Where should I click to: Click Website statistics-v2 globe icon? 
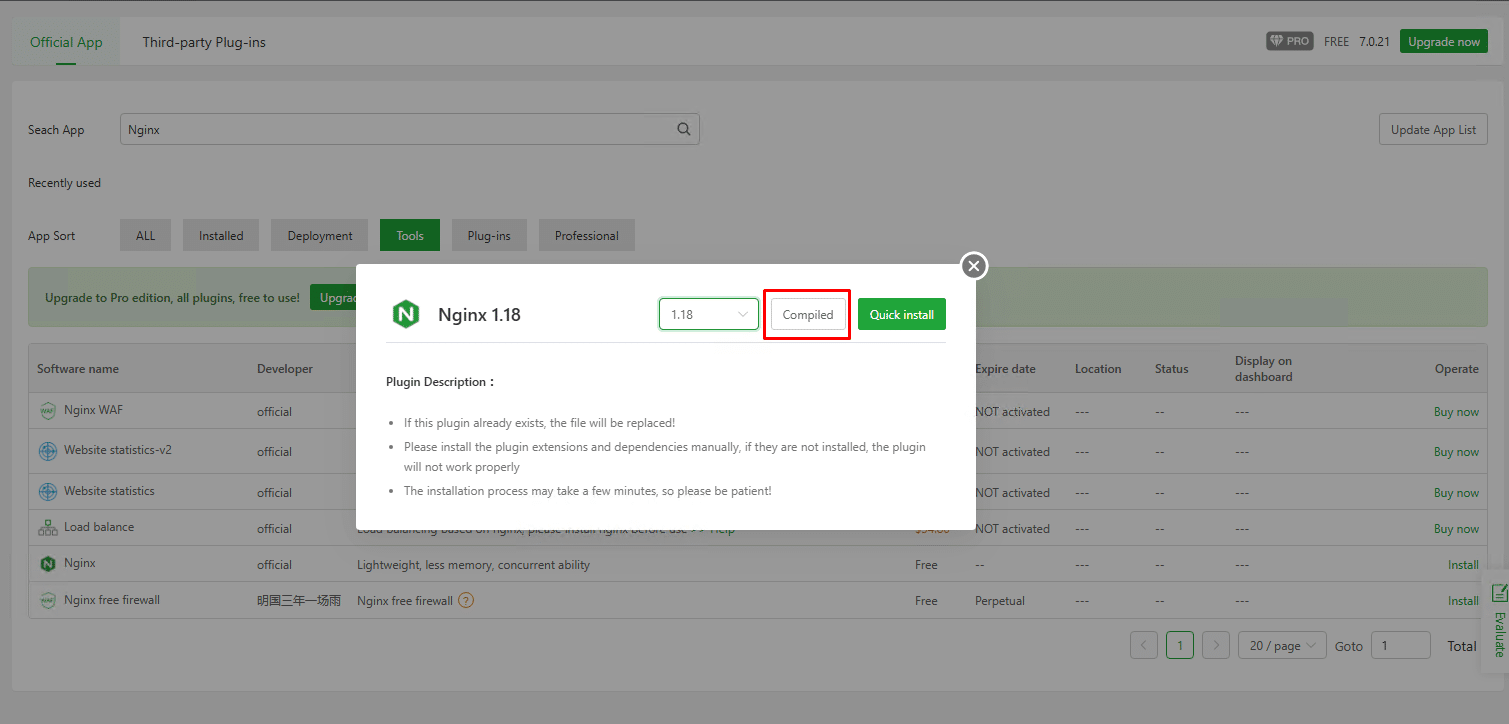pos(48,451)
